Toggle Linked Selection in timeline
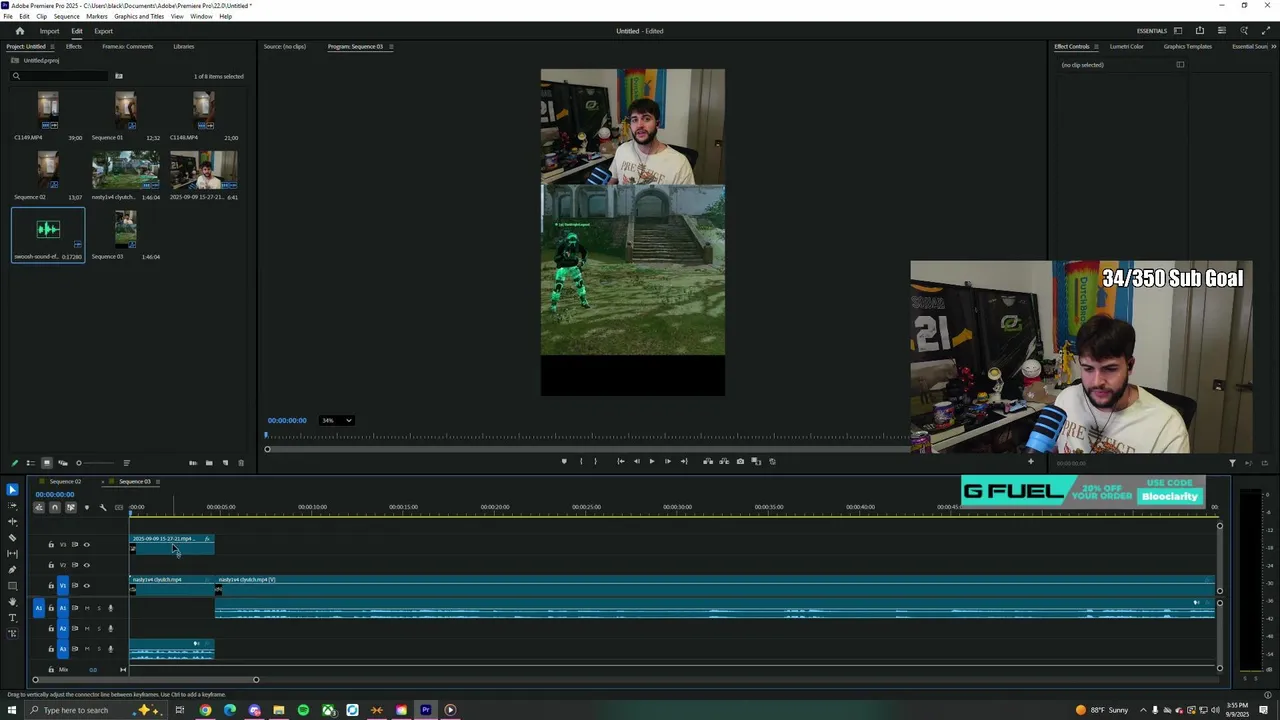 [x=70, y=507]
